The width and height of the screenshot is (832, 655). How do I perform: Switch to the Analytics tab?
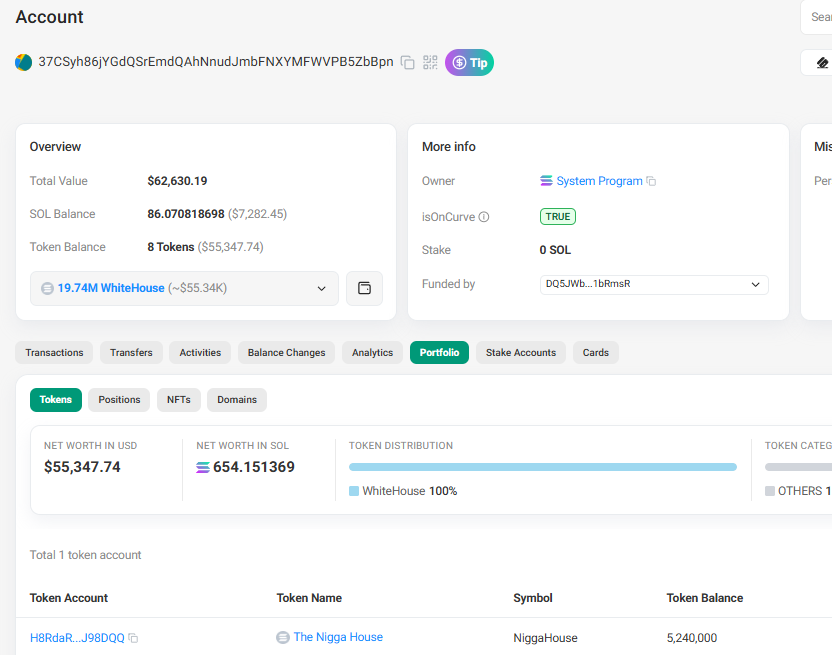pos(372,352)
